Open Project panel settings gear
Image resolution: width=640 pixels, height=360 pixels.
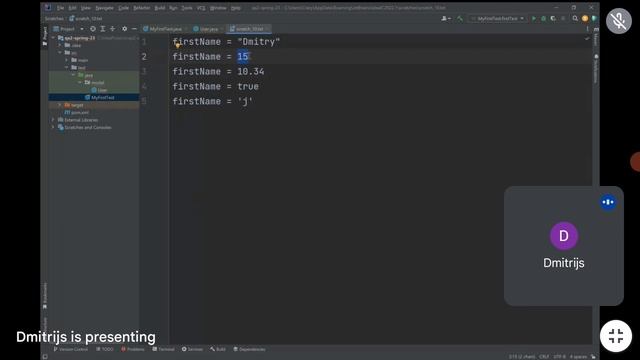(x=124, y=29)
